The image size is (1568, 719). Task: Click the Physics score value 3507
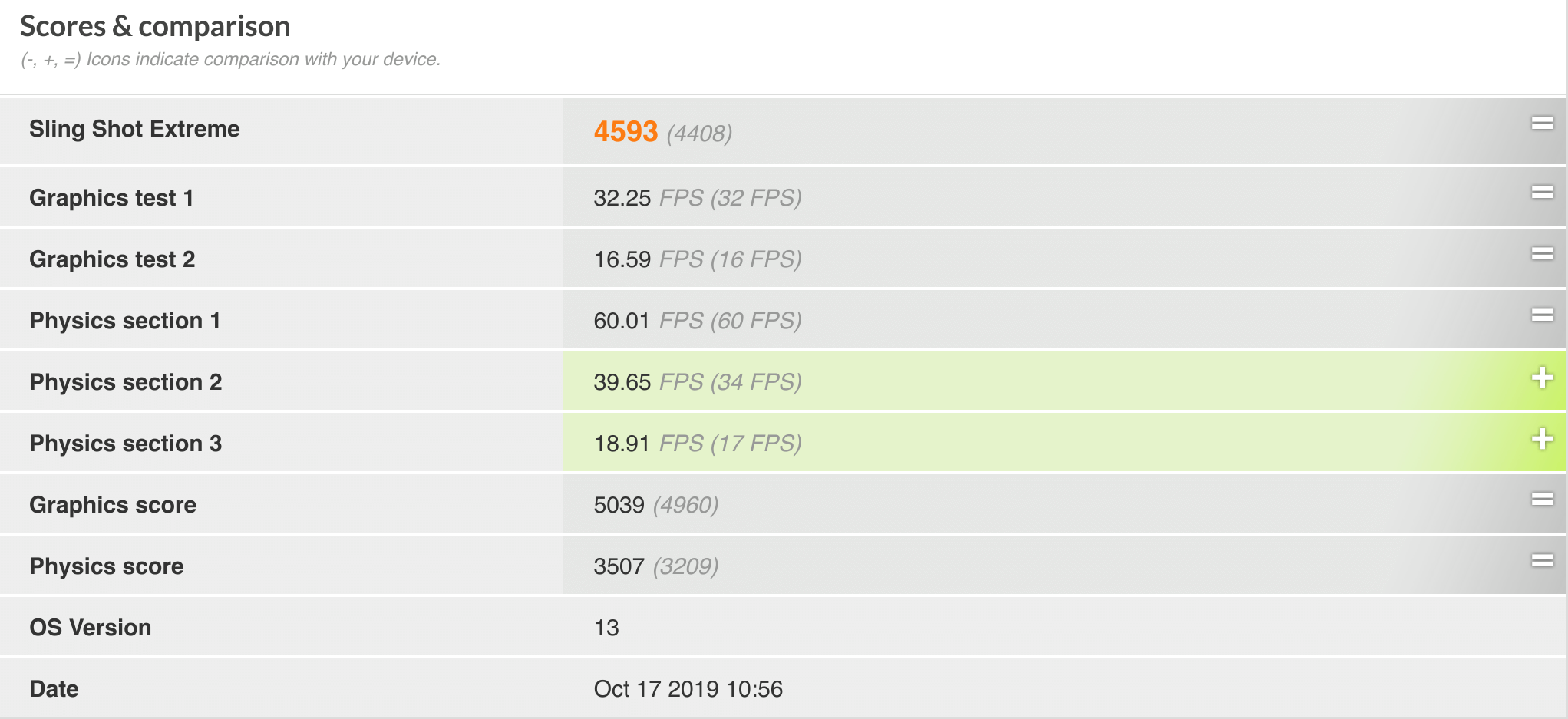[x=619, y=566]
